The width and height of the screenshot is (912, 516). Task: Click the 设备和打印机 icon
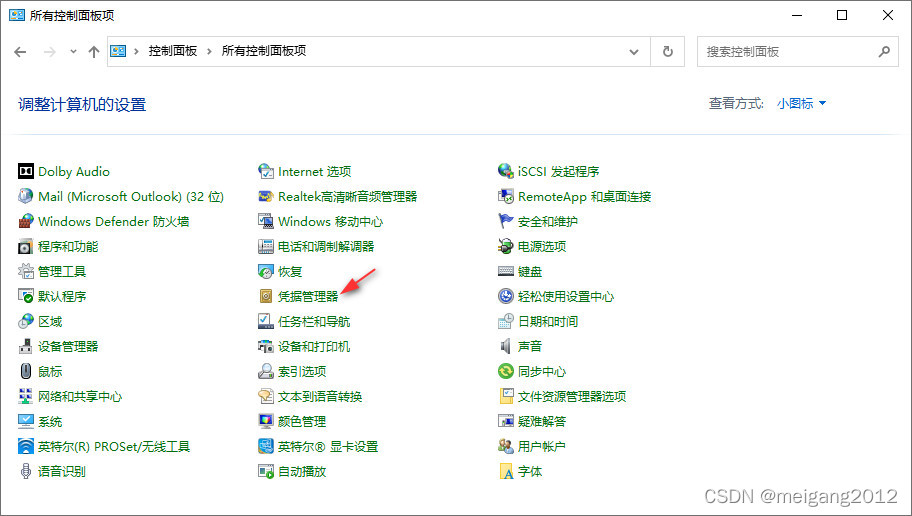[266, 346]
